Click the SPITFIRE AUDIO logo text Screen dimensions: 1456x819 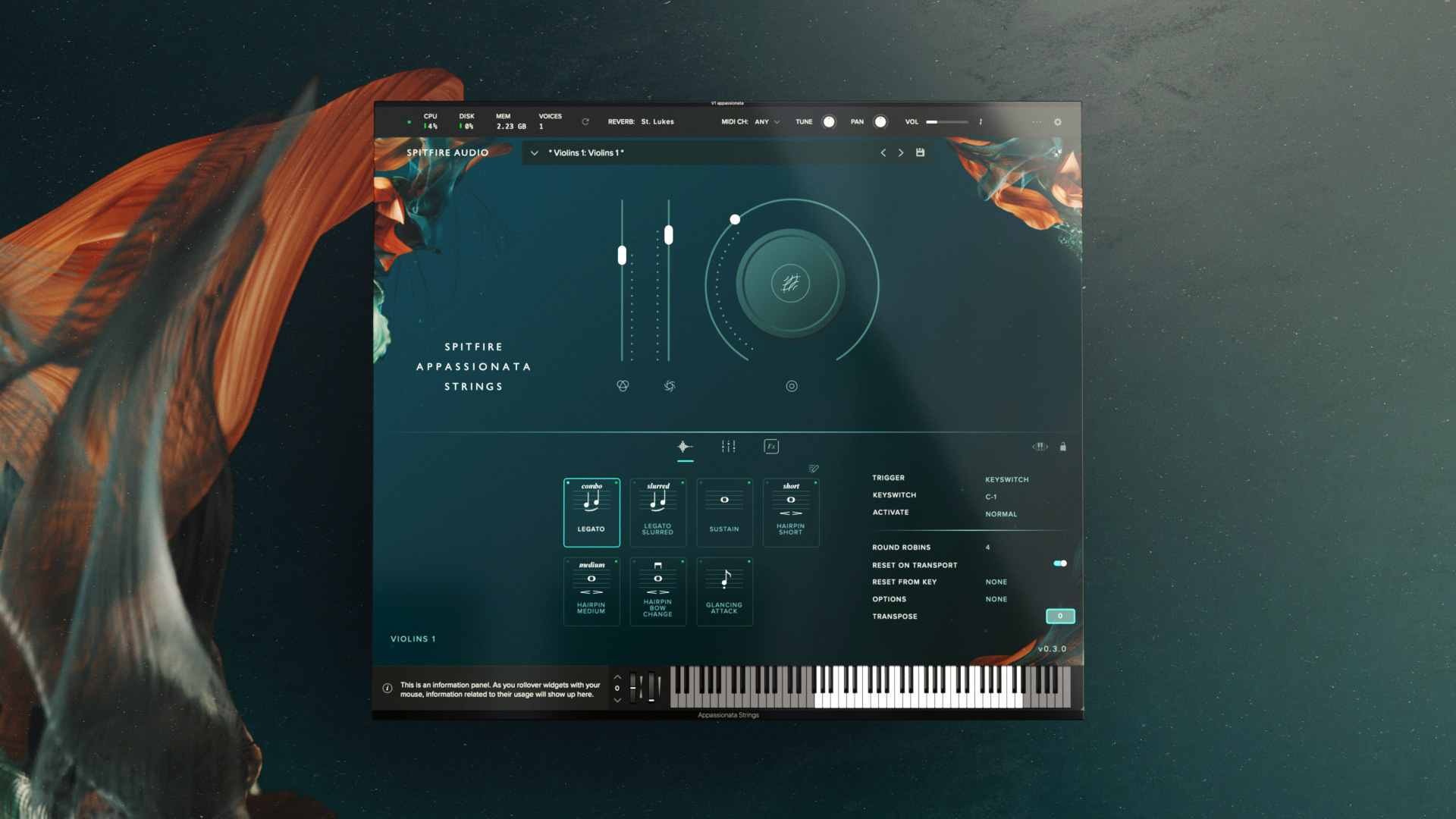pyautogui.click(x=447, y=152)
